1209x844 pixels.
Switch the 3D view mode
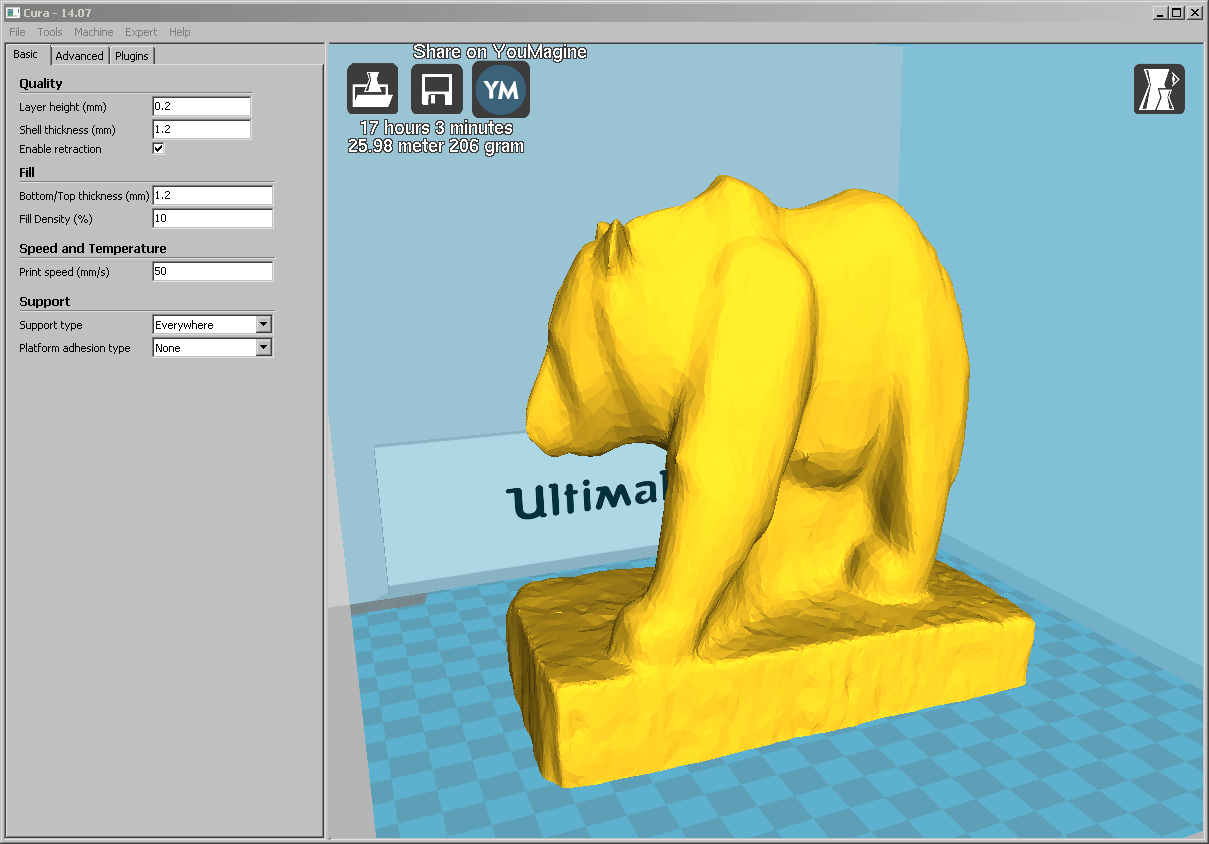[1159, 89]
